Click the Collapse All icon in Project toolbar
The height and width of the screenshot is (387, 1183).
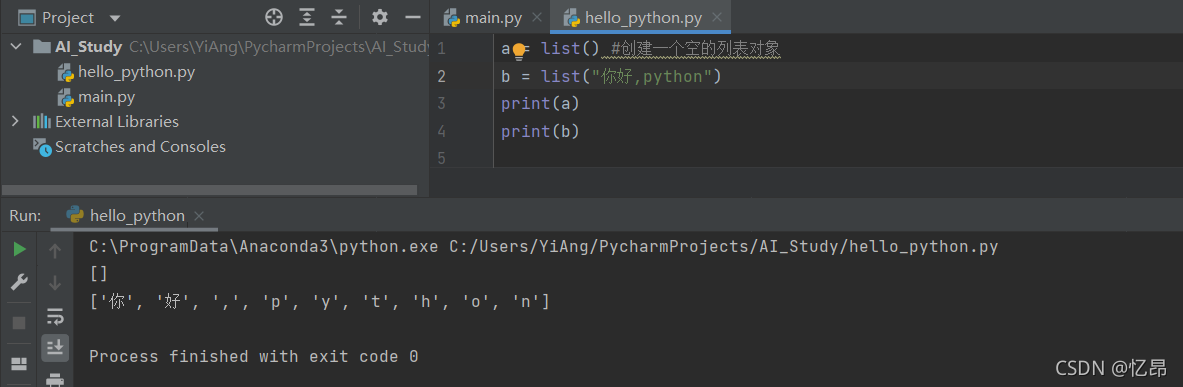point(340,17)
